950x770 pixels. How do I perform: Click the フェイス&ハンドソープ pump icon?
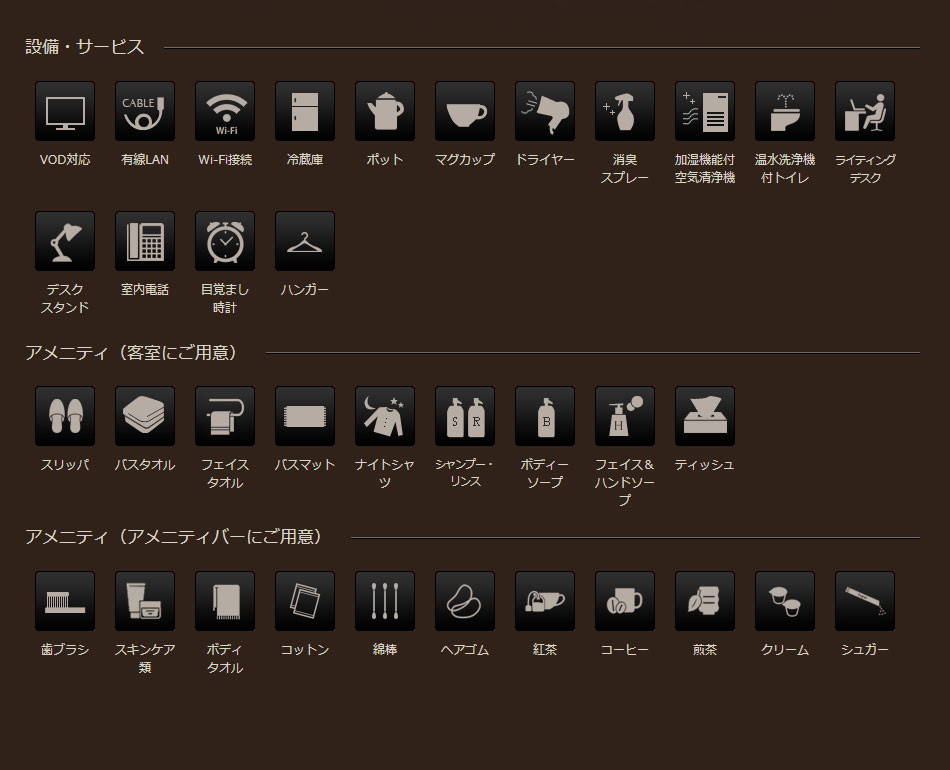[625, 416]
